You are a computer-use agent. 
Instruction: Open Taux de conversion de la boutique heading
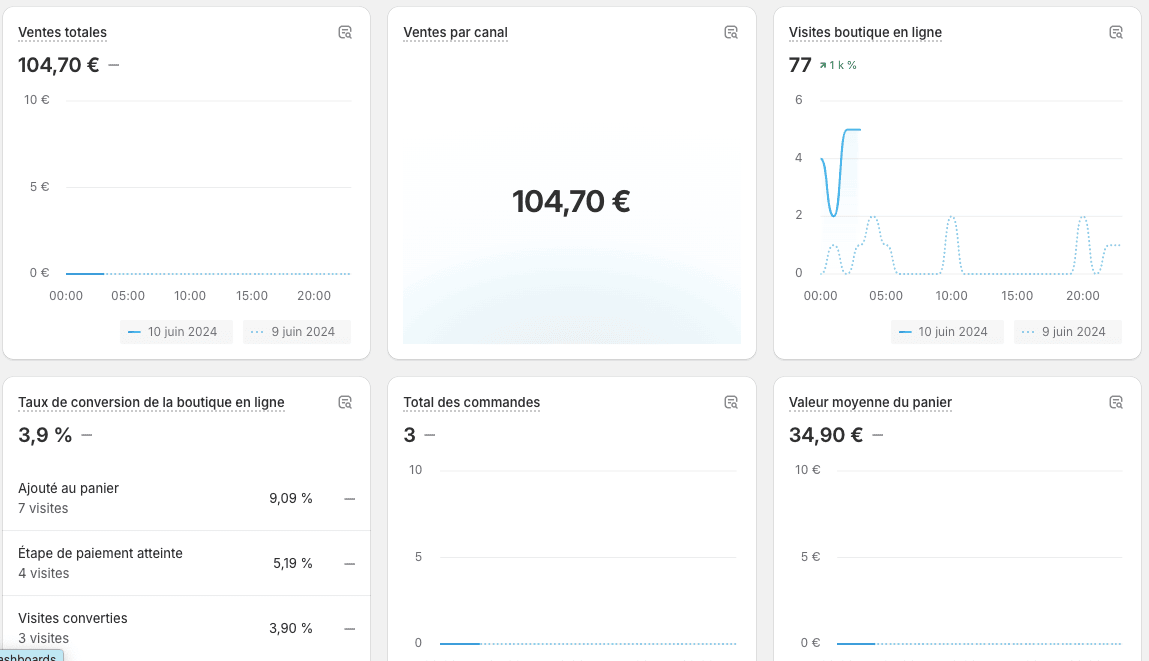tap(151, 402)
